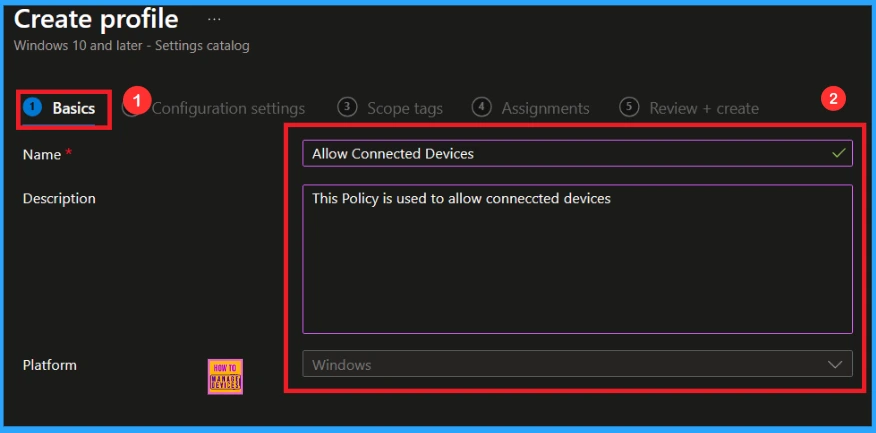Image resolution: width=876 pixels, height=433 pixels.
Task: Select the Basics tab
Action: [73, 108]
